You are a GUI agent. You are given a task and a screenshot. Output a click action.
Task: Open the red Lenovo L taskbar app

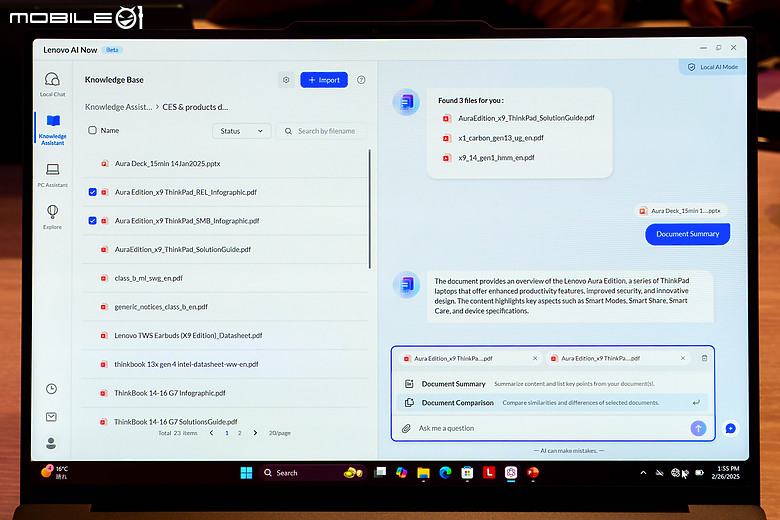[x=489, y=473]
